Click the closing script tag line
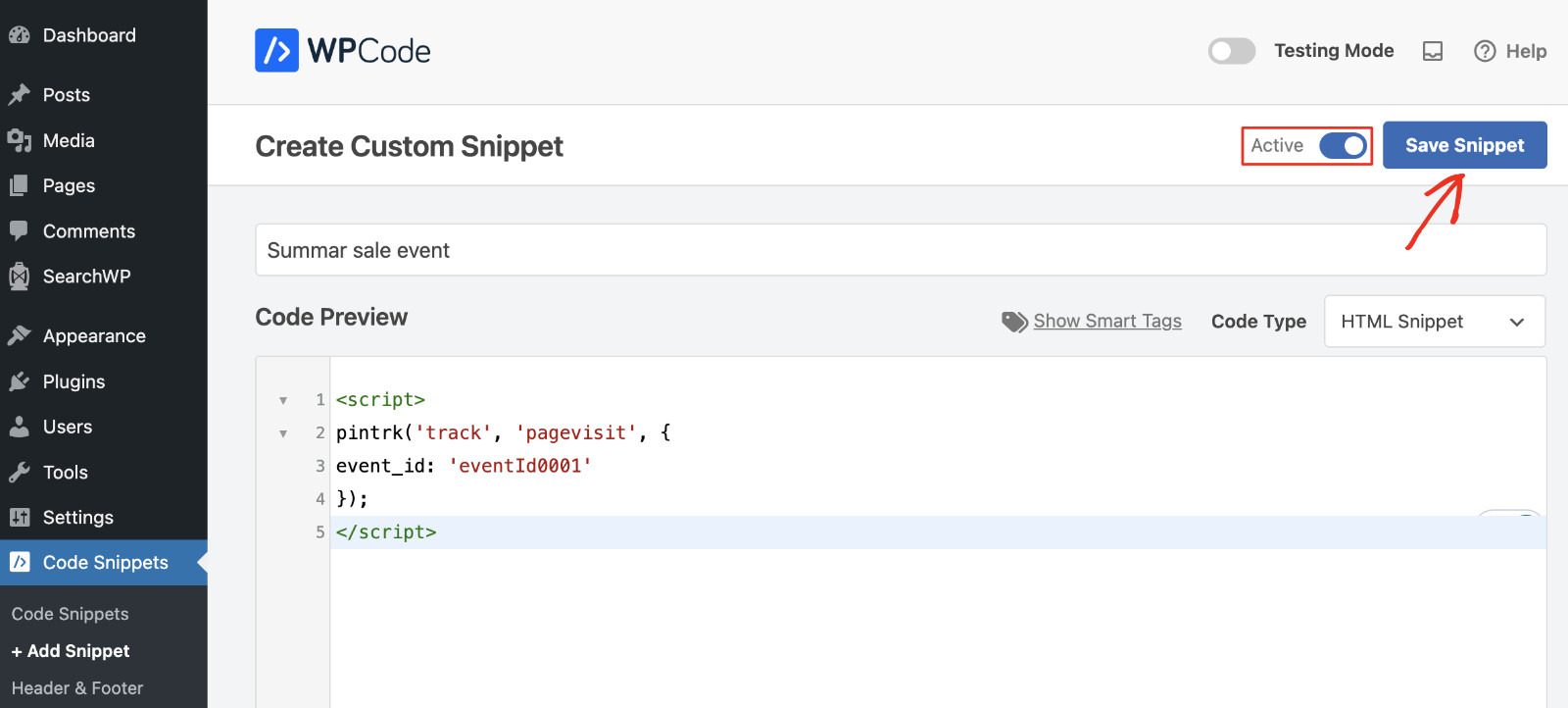The height and width of the screenshot is (708, 1568). (x=386, y=532)
